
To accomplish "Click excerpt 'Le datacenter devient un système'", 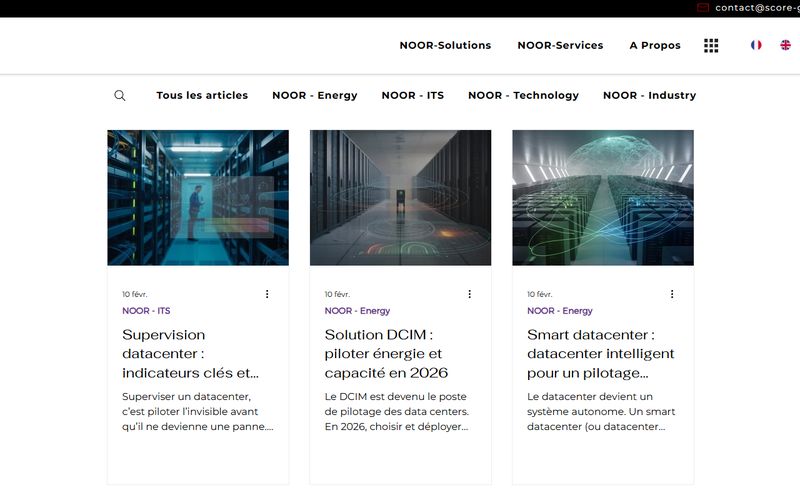I will [x=601, y=411].
